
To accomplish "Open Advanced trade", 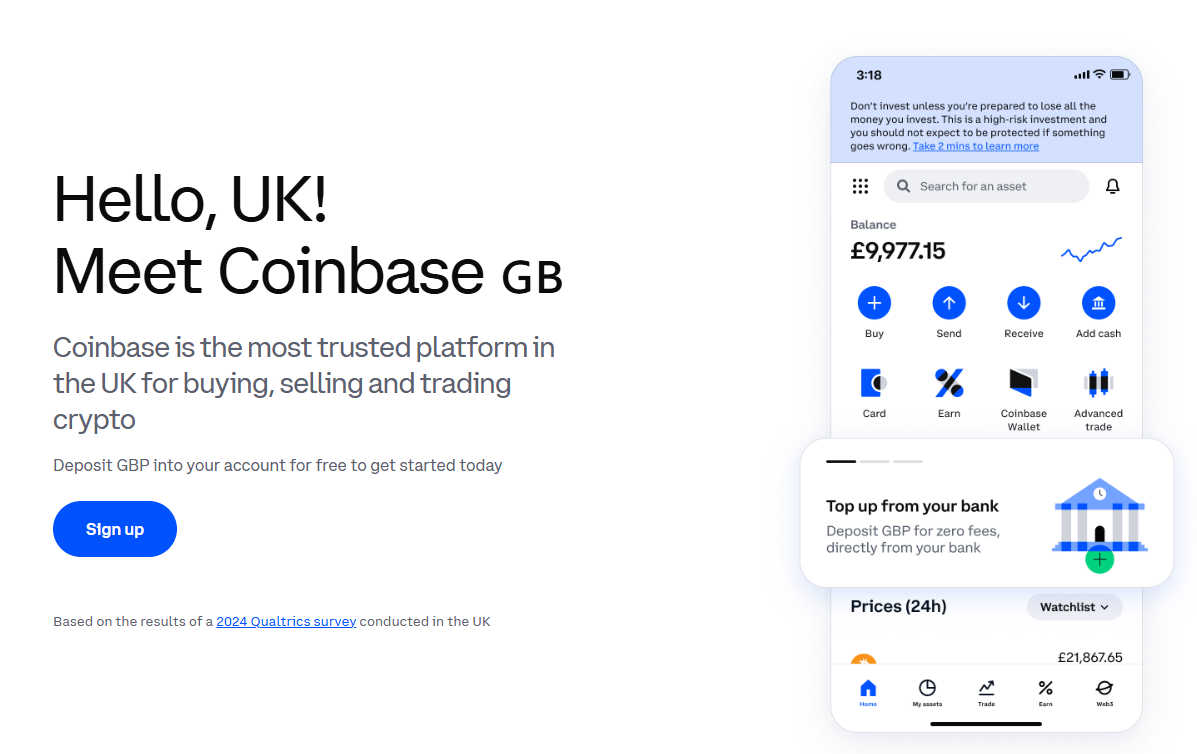I will [1098, 382].
